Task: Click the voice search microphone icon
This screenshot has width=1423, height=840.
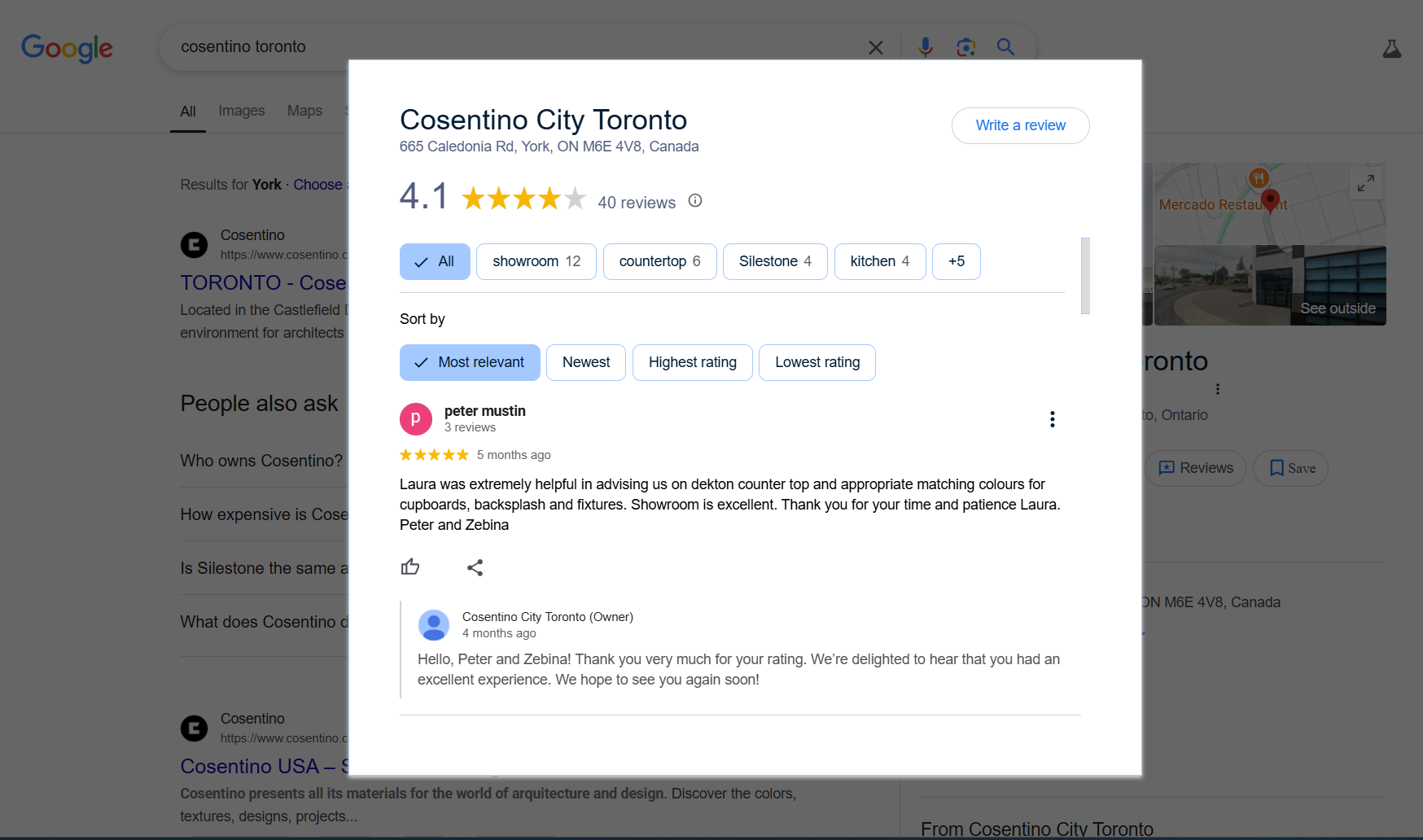Action: [925, 47]
